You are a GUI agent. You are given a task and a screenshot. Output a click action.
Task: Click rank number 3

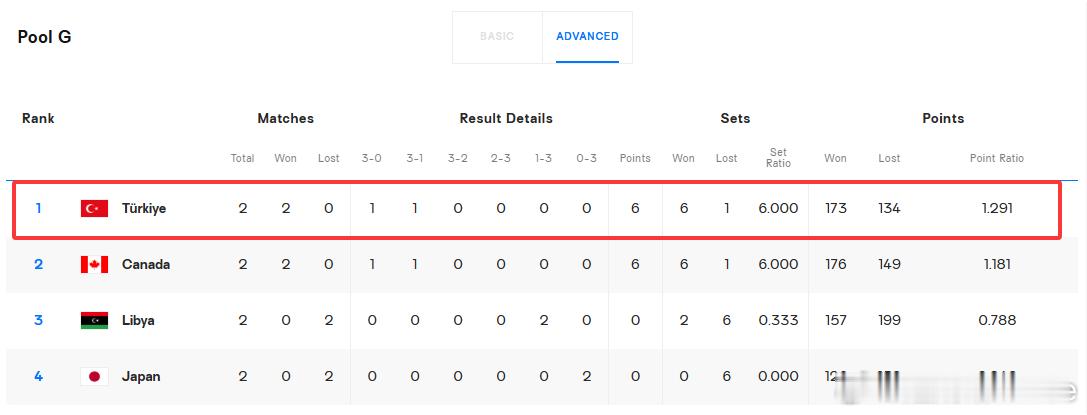point(38,320)
